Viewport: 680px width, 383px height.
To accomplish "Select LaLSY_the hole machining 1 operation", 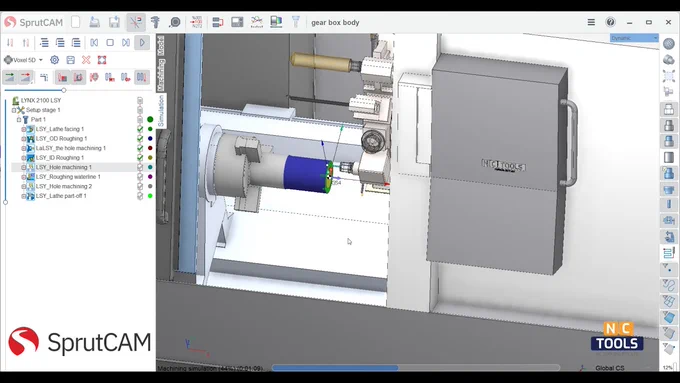I will [70, 148].
